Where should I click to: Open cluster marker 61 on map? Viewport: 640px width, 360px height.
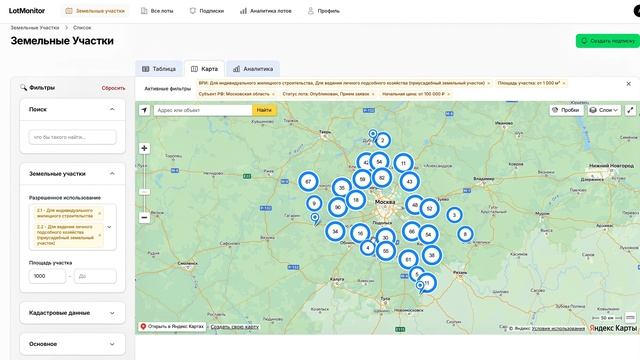pyautogui.click(x=408, y=259)
